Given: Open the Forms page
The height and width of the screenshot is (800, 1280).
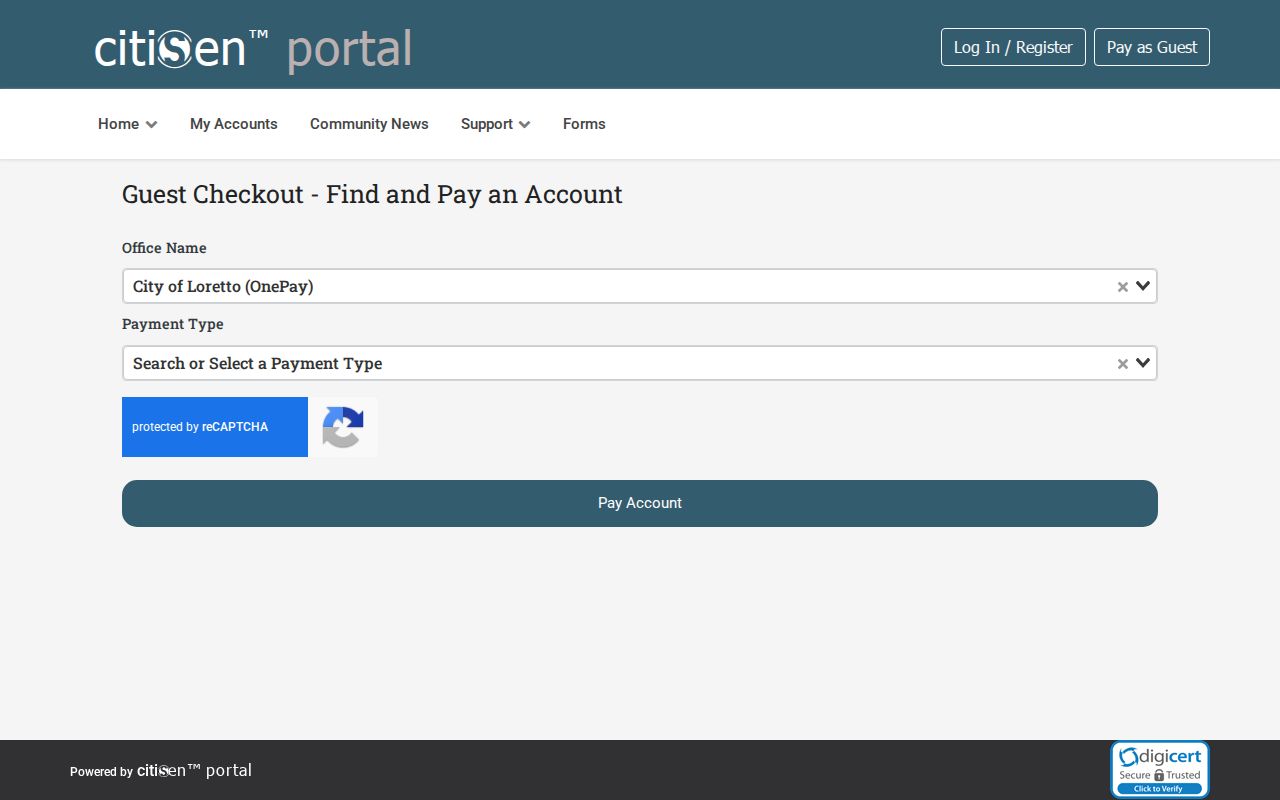Looking at the screenshot, I should (584, 124).
